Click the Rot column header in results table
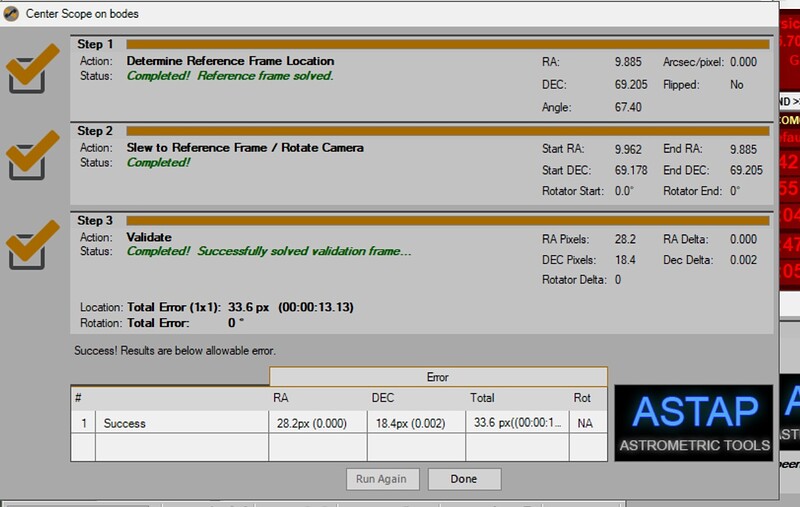The image size is (800, 507). click(582, 398)
